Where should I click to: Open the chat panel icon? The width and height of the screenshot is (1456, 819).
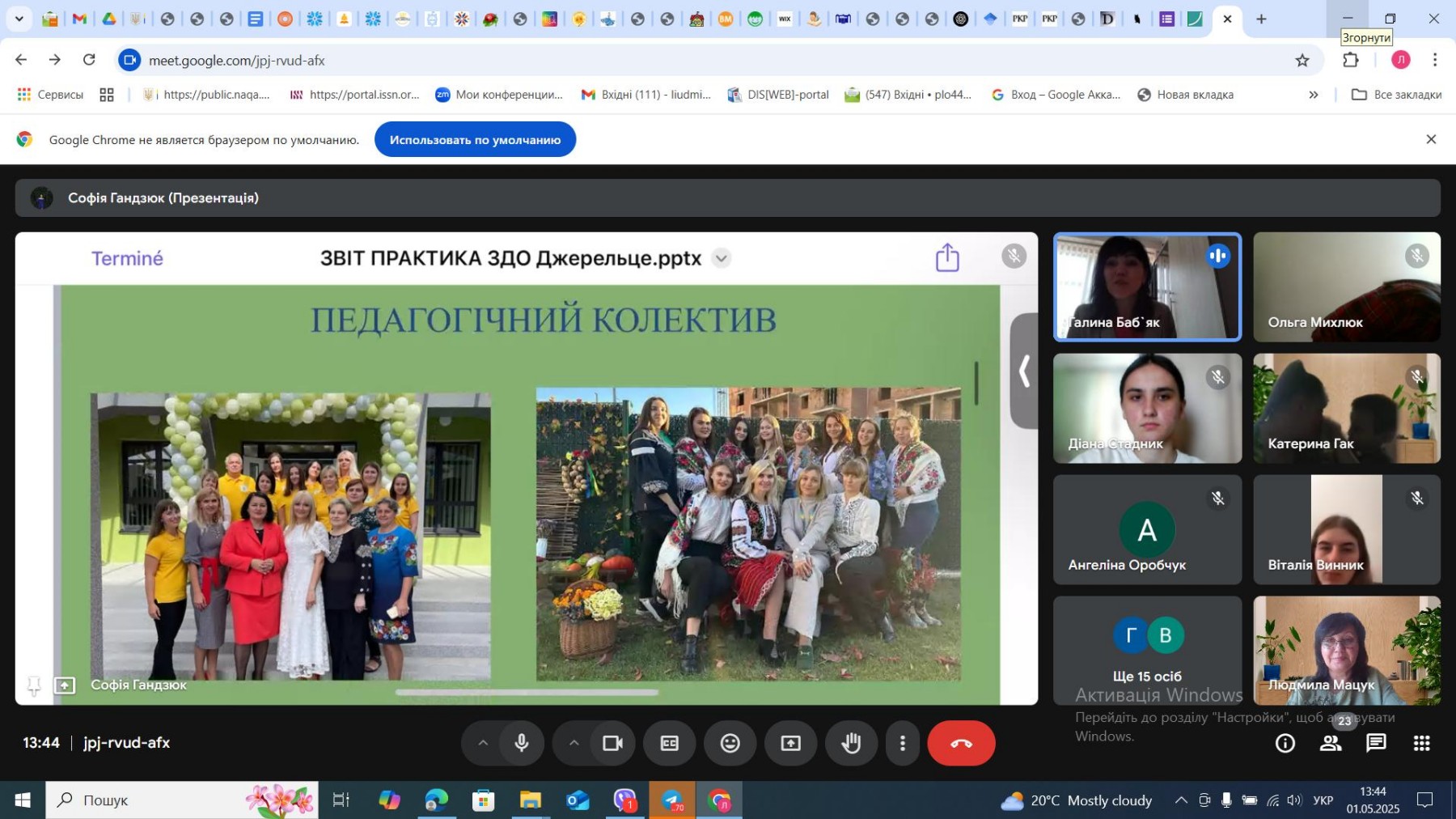tap(1376, 743)
